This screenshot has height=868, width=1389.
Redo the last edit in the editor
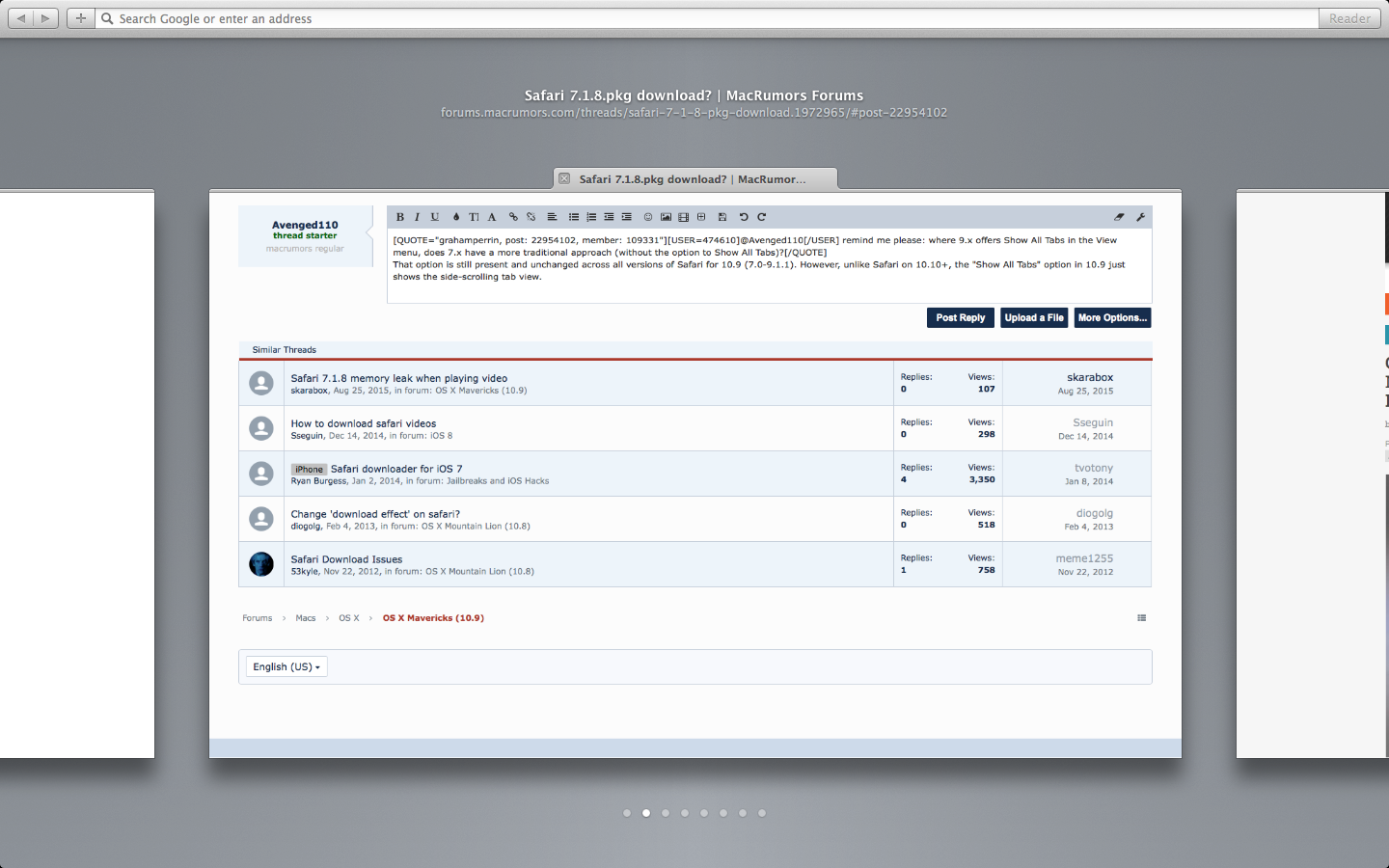click(x=761, y=217)
